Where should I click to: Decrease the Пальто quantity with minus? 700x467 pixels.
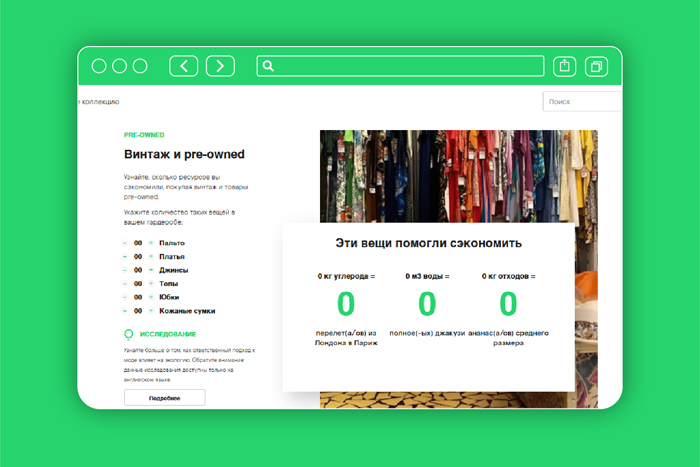coord(125,243)
